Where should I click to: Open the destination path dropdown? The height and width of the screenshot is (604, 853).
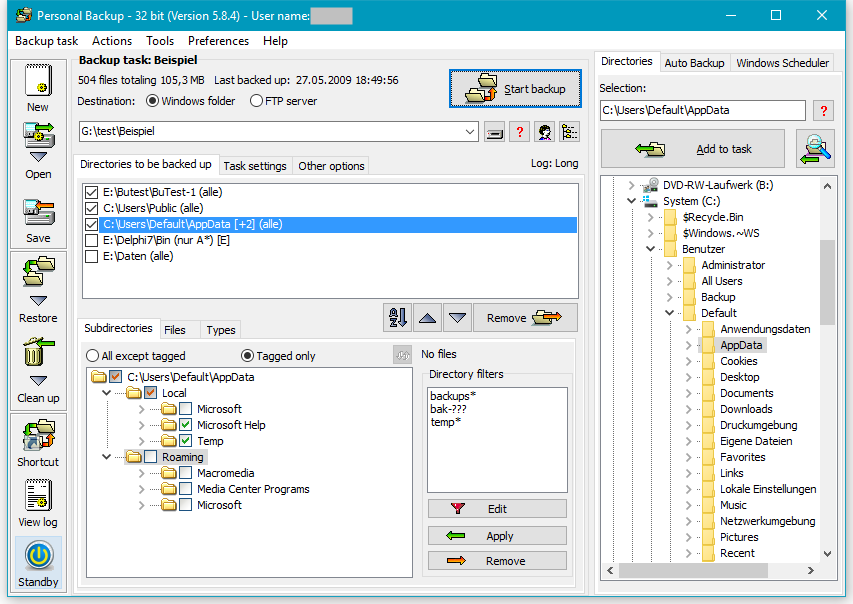470,132
